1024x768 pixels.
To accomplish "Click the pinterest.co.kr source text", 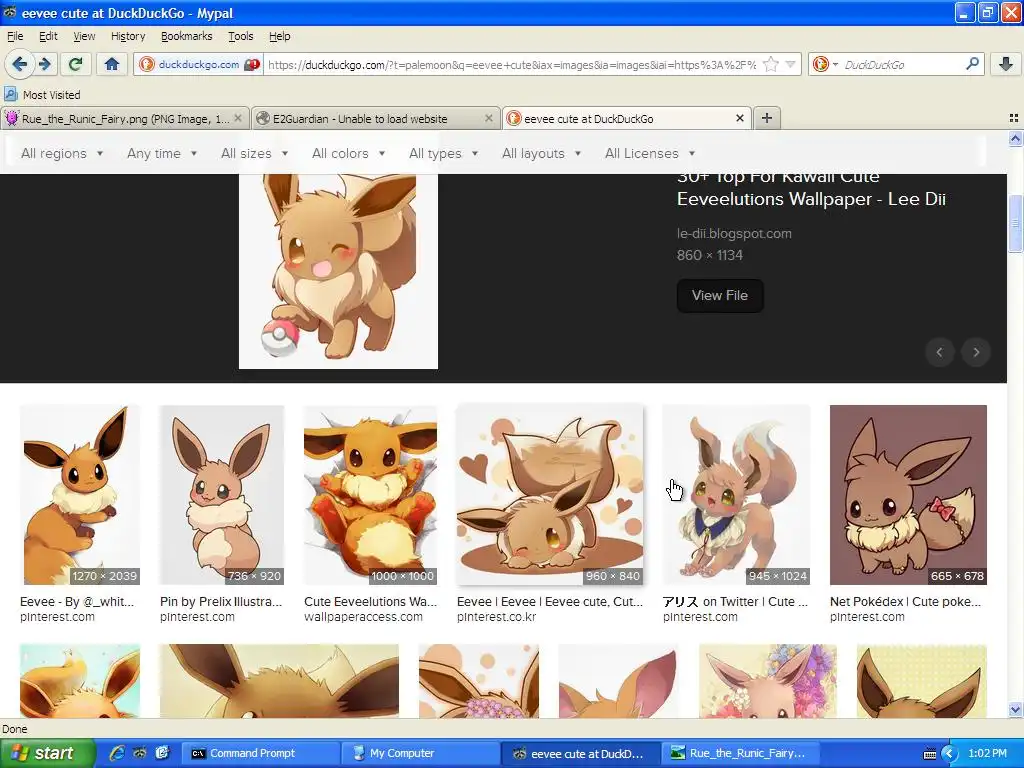I will pyautogui.click(x=496, y=616).
